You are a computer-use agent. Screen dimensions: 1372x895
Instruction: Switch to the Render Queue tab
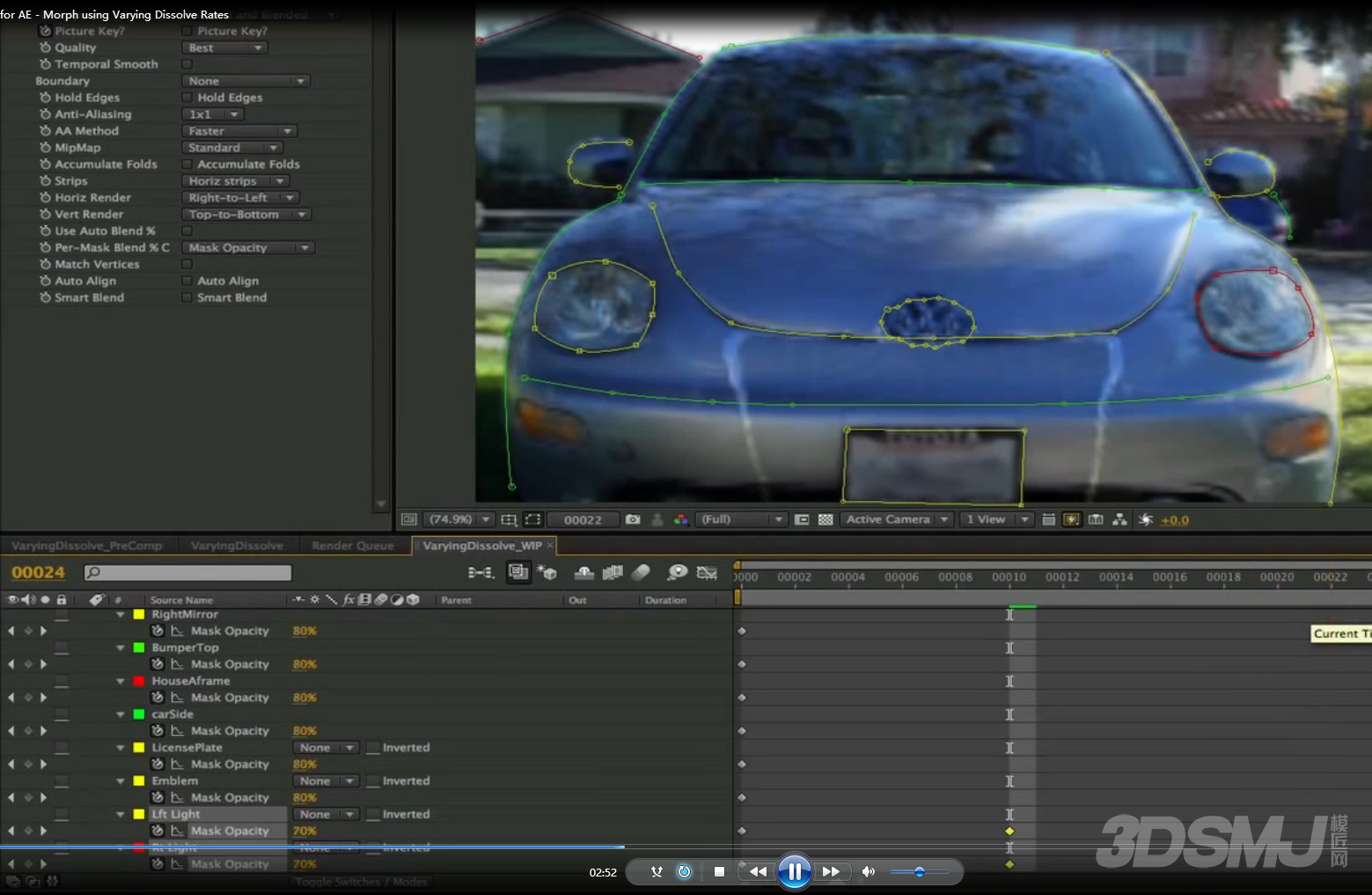[353, 546]
